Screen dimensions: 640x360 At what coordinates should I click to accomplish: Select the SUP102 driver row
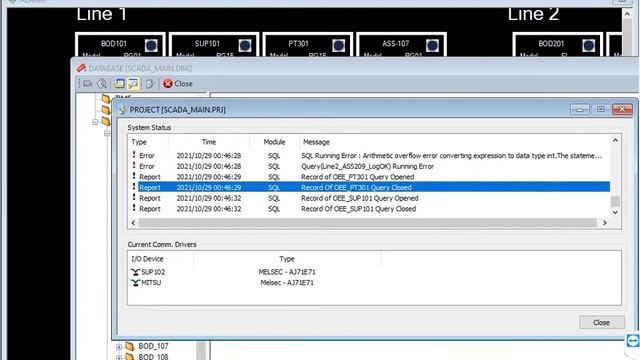[x=255, y=272]
